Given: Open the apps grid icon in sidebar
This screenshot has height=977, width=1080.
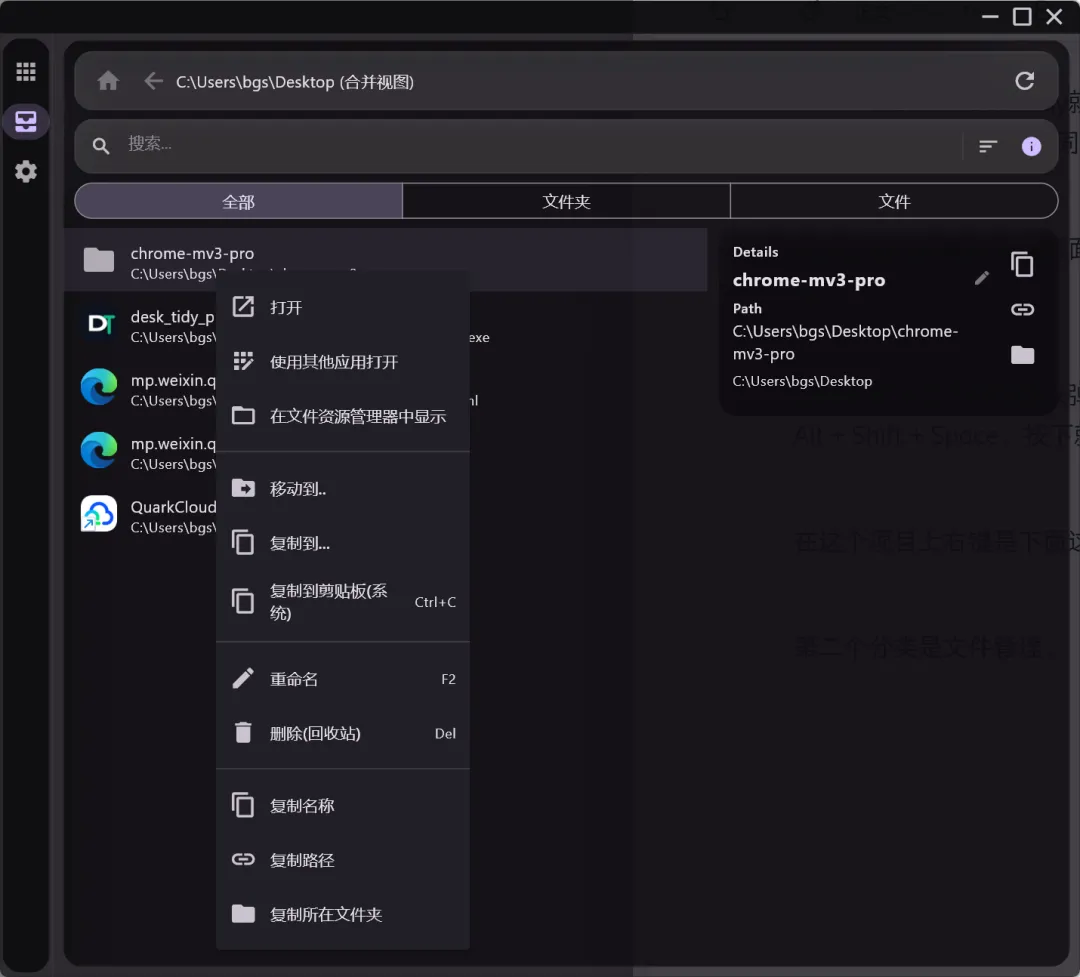Looking at the screenshot, I should pos(26,72).
